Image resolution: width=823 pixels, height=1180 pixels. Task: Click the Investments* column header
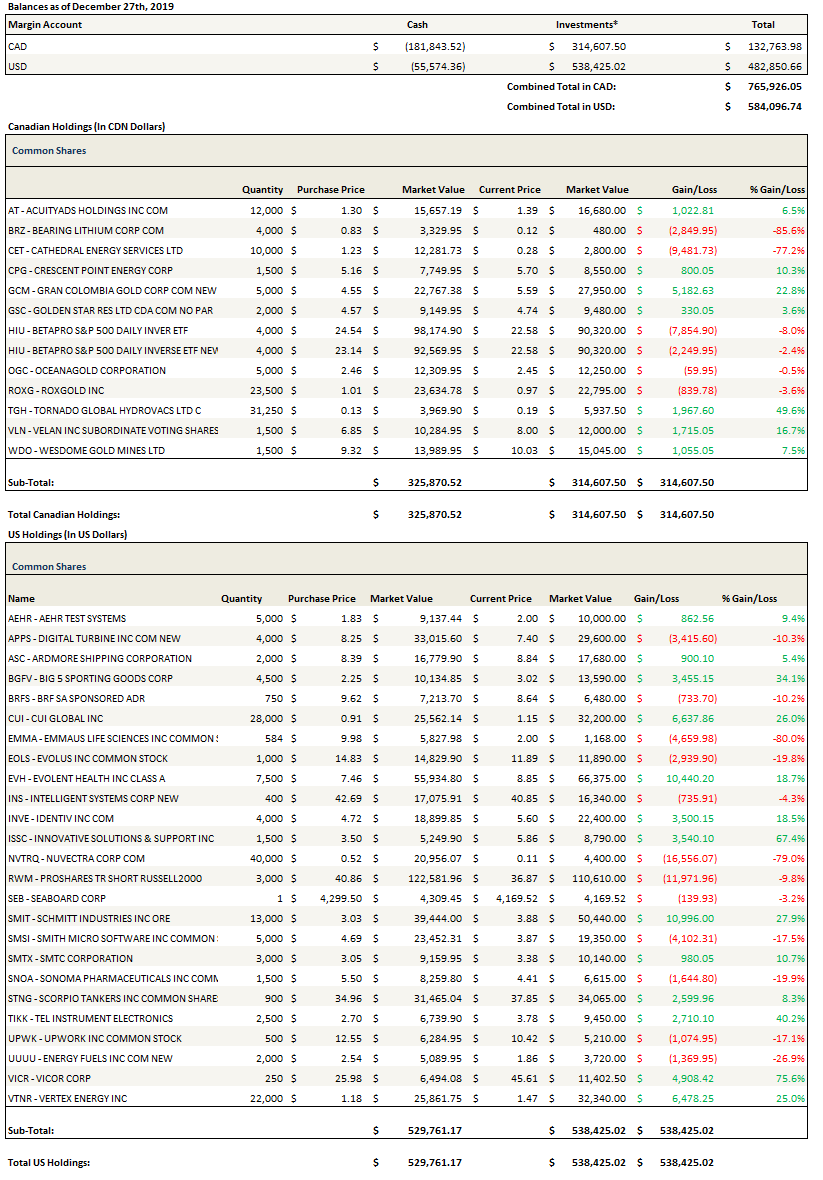(x=586, y=24)
